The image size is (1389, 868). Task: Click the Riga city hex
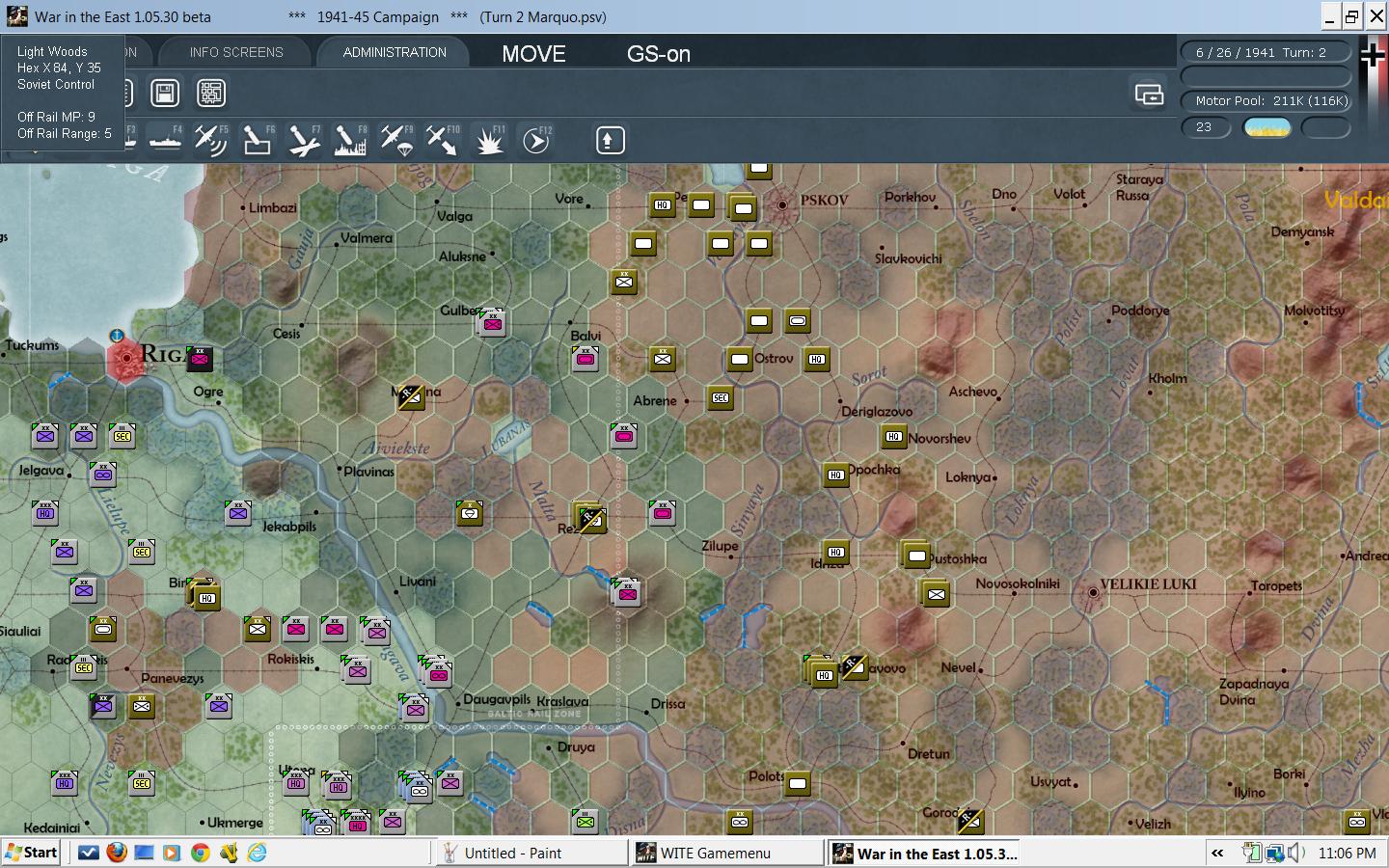pyautogui.click(x=125, y=359)
